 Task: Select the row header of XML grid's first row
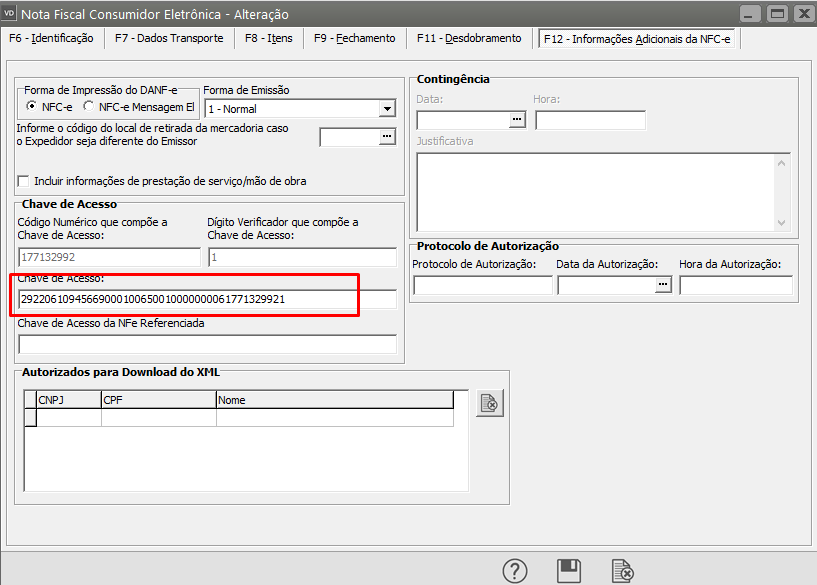pyautogui.click(x=30, y=418)
